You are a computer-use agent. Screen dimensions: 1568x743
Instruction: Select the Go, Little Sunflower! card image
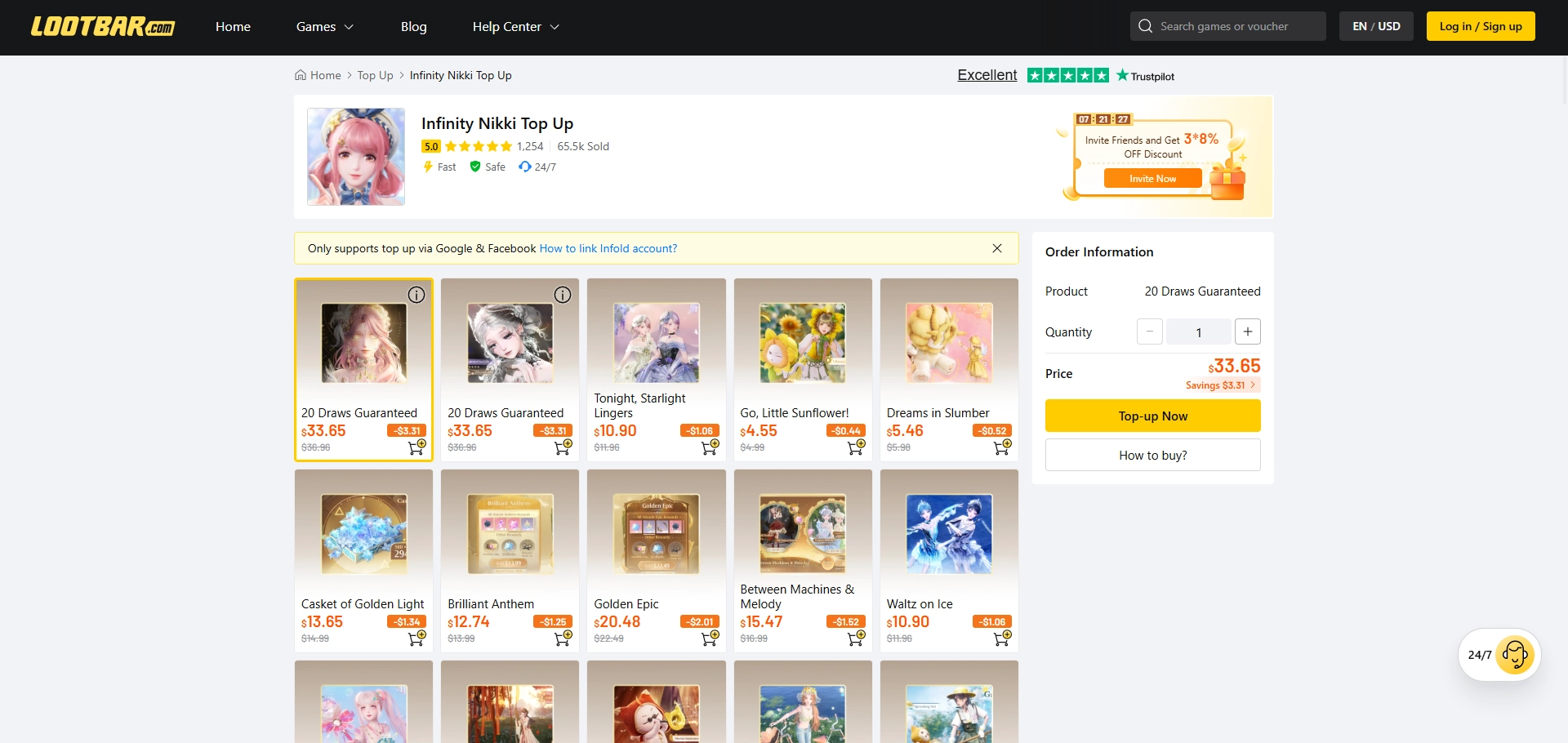click(803, 343)
